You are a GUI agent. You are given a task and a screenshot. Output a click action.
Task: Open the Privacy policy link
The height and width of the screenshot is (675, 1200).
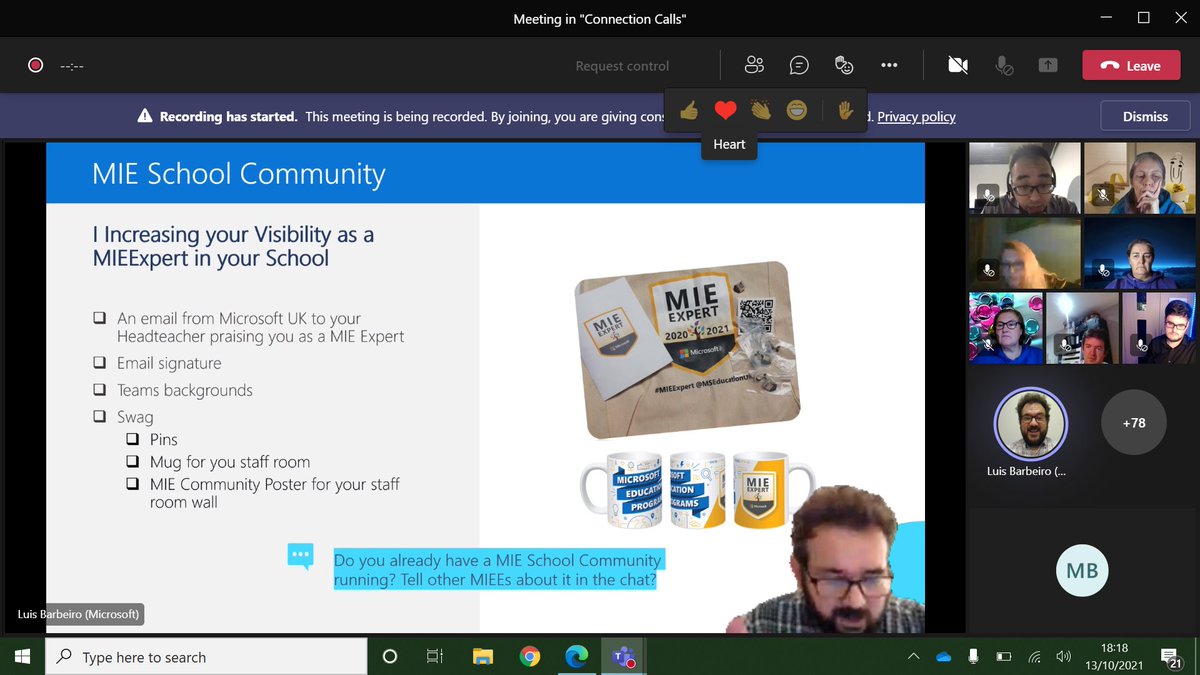click(x=917, y=117)
